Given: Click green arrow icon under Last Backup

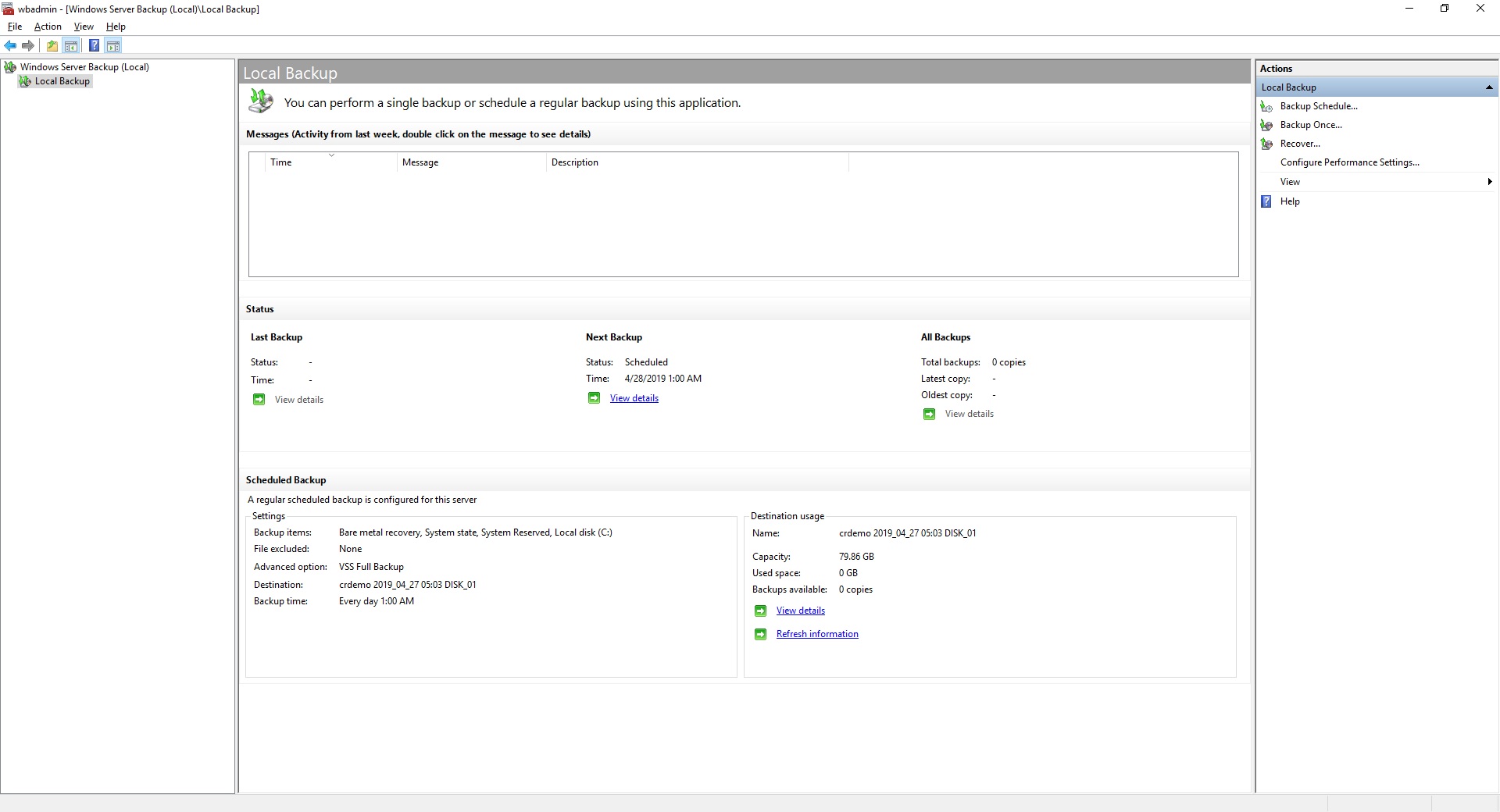Looking at the screenshot, I should click(259, 400).
